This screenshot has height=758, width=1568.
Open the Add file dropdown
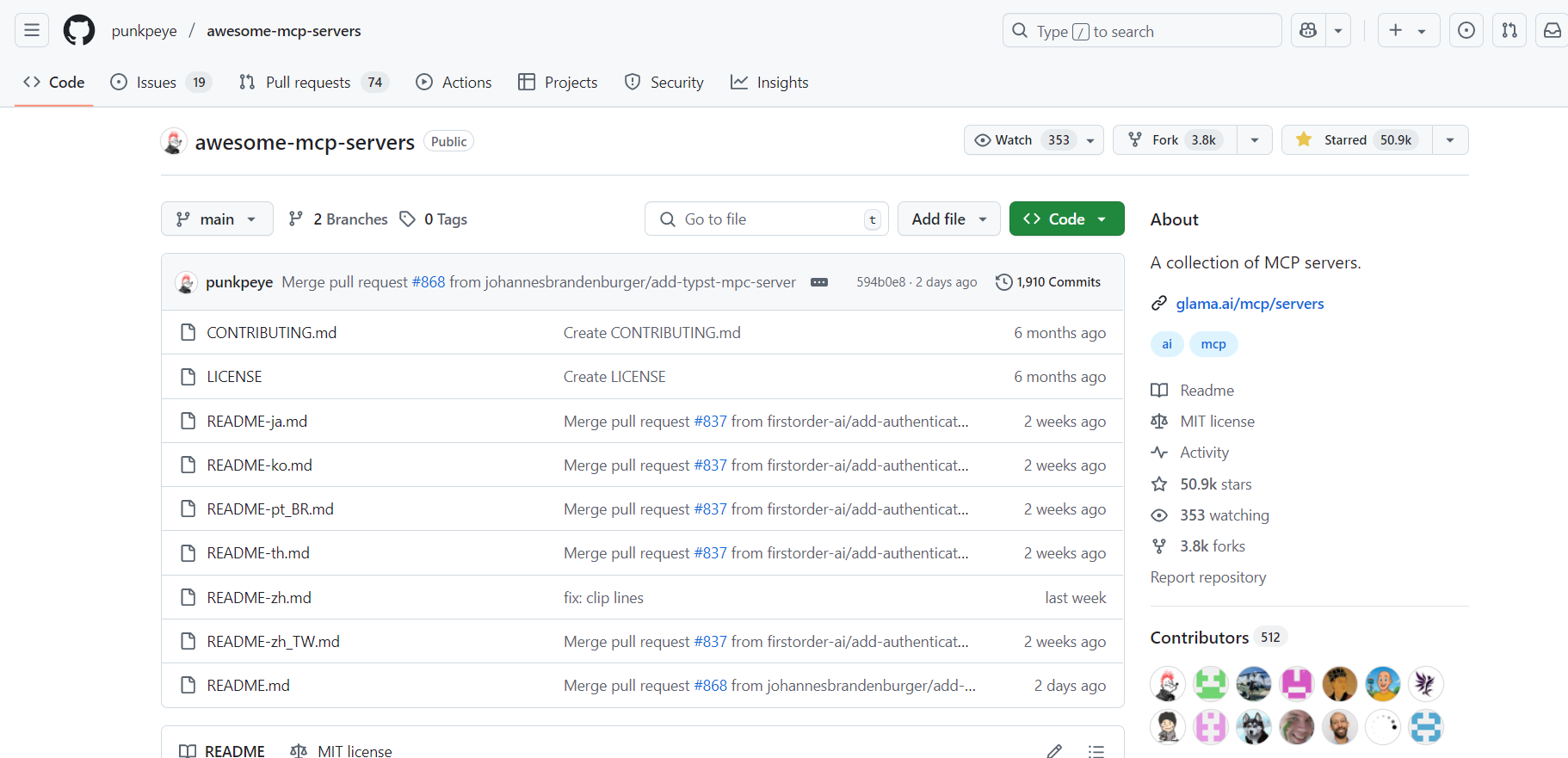coord(948,219)
